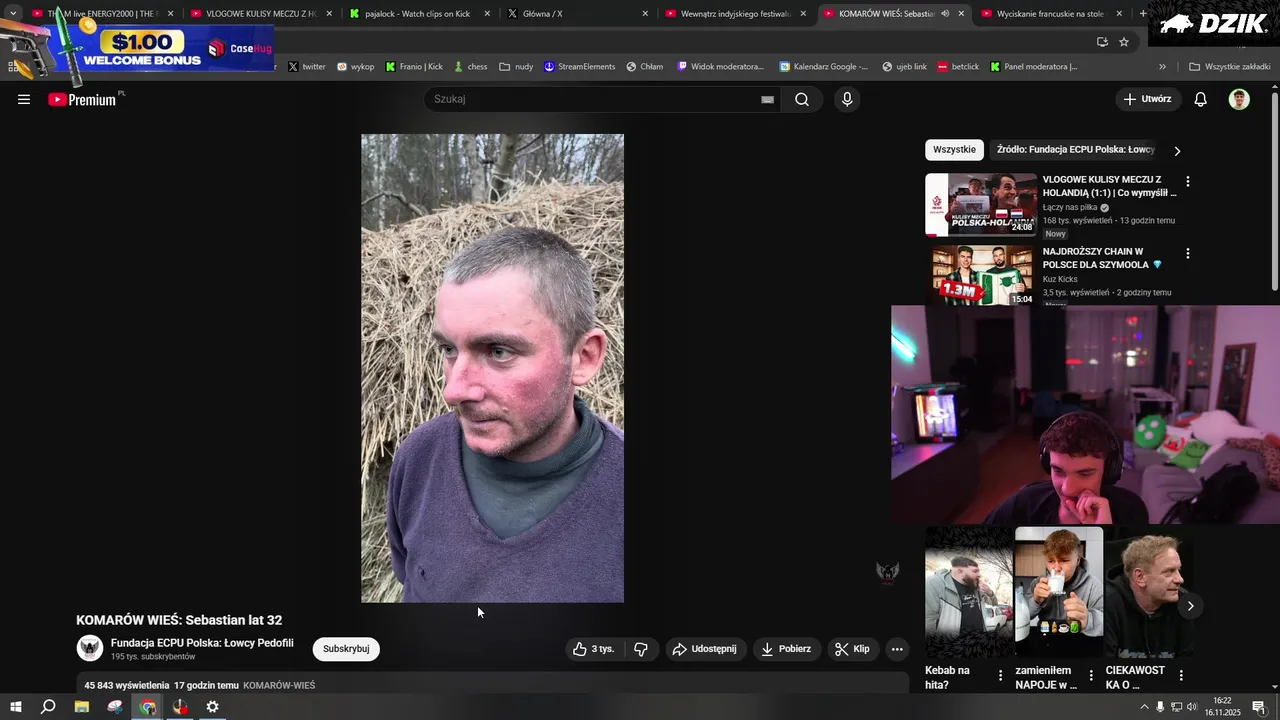The image size is (1280, 720).
Task: Open the tab search dropdown arrow
Action: click(x=13, y=14)
